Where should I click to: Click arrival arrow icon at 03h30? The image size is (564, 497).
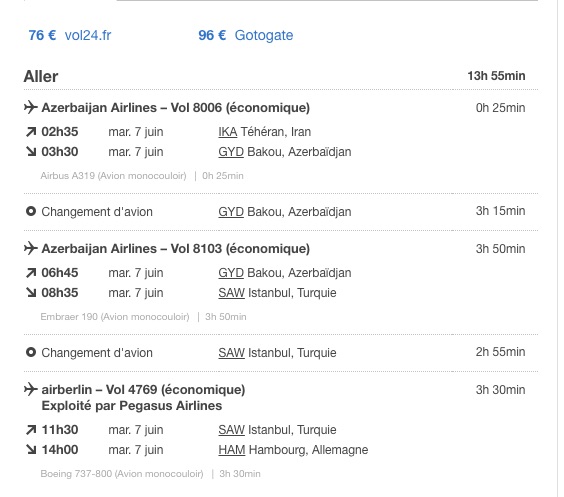31,152
